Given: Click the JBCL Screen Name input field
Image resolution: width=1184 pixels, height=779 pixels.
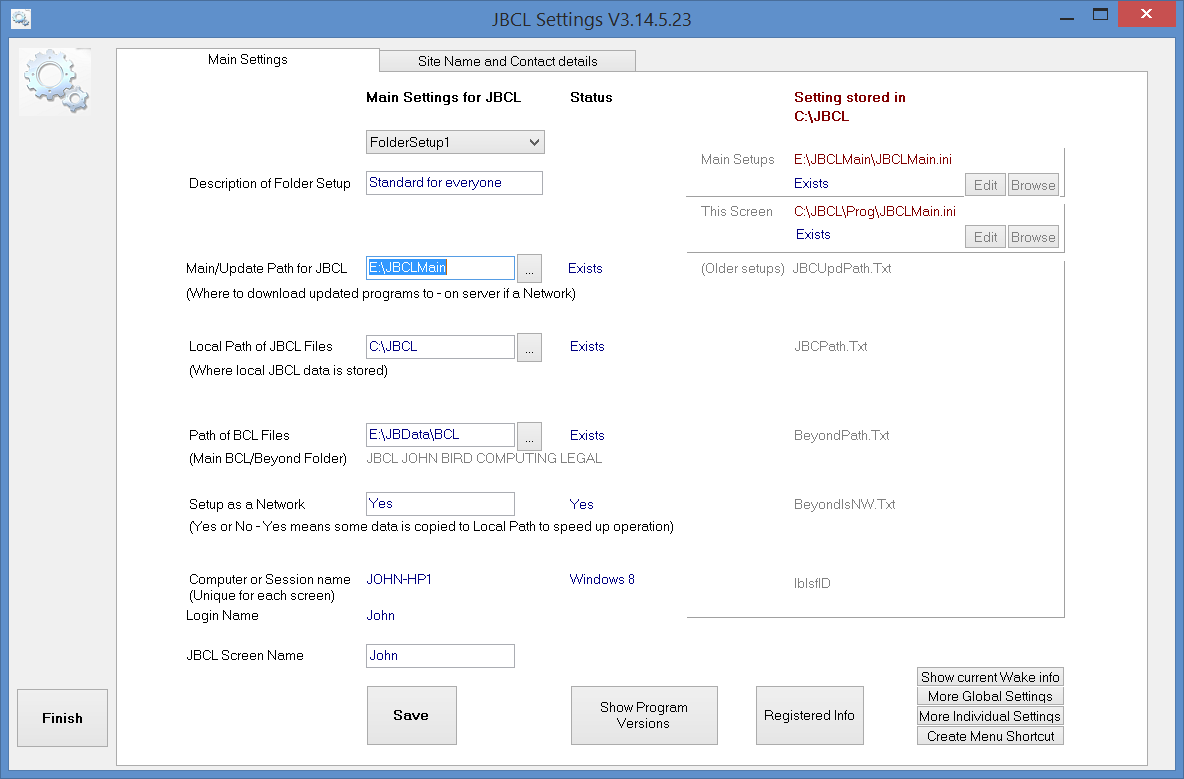Looking at the screenshot, I should [440, 655].
